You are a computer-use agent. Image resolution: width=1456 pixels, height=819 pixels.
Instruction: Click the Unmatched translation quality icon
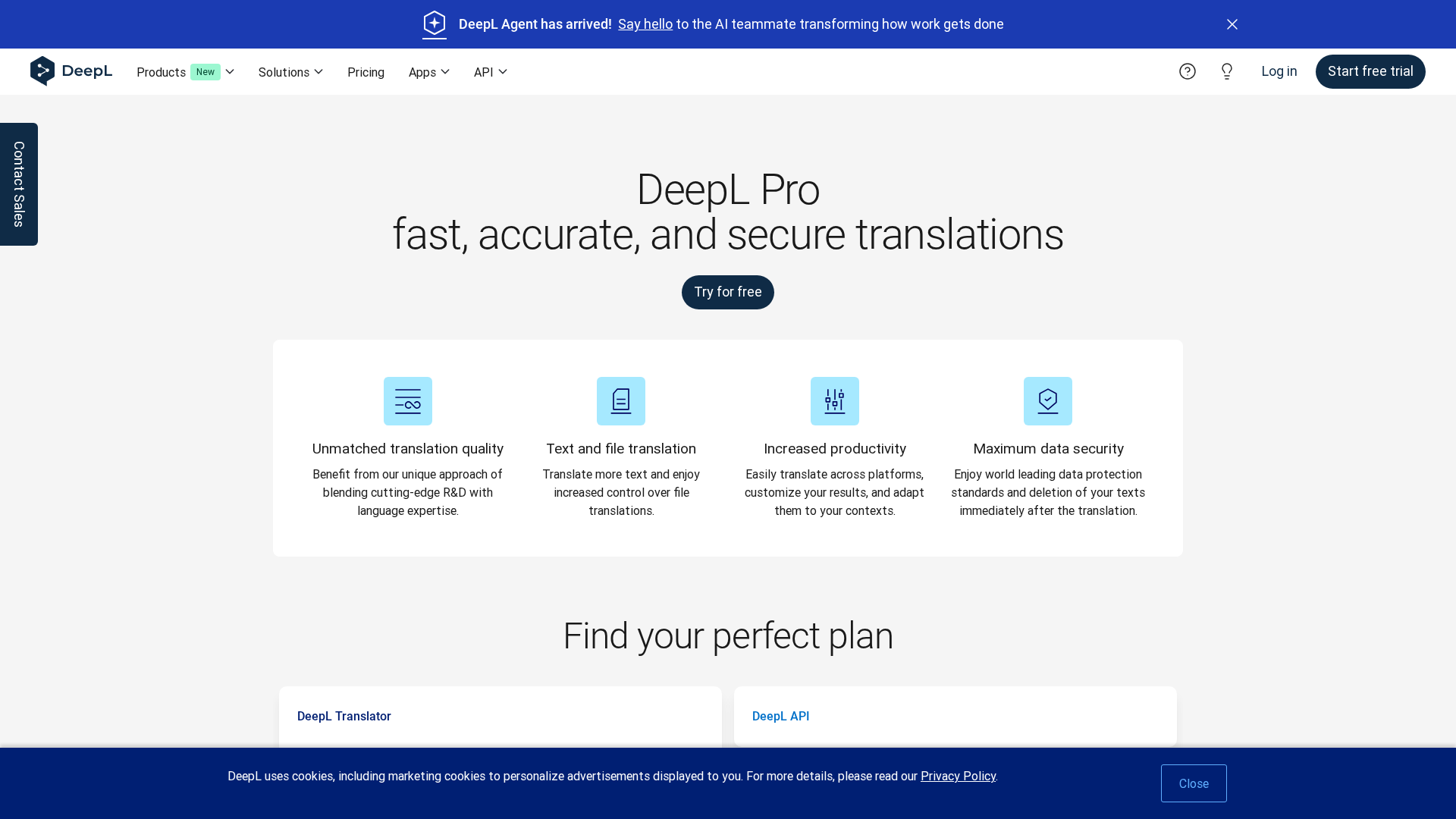pos(408,401)
